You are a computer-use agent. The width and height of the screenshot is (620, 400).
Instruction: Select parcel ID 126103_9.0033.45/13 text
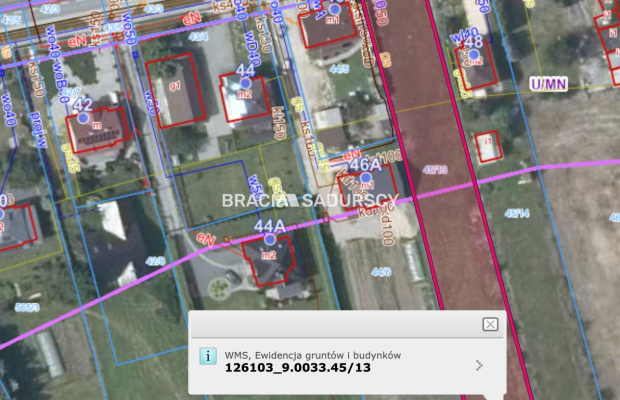pos(298,368)
